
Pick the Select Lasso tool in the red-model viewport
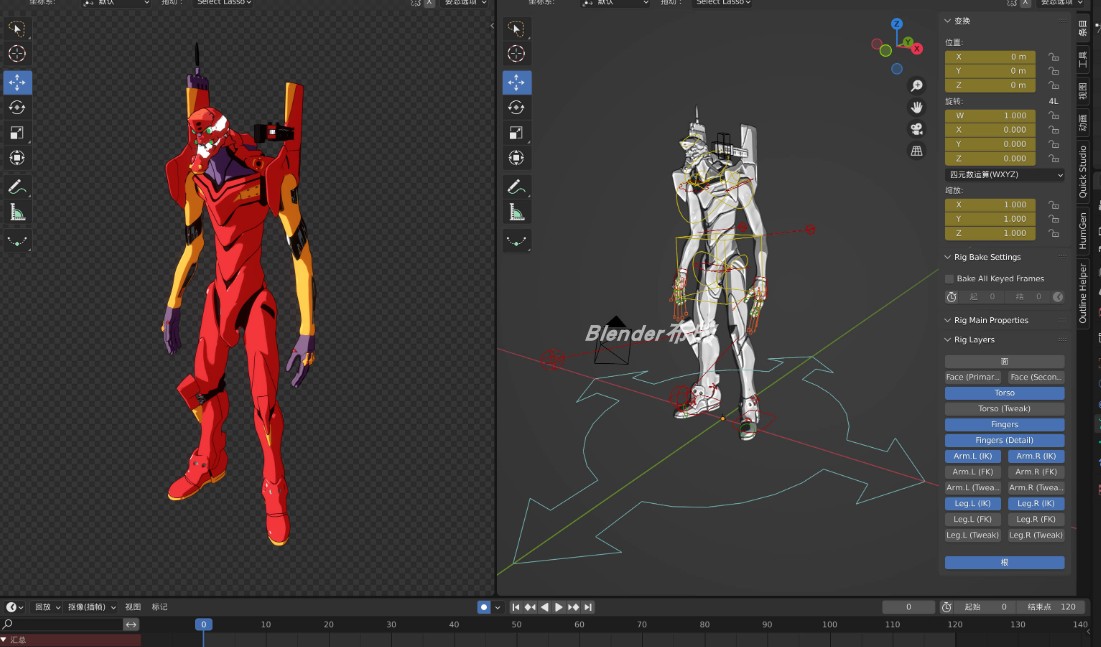click(17, 29)
